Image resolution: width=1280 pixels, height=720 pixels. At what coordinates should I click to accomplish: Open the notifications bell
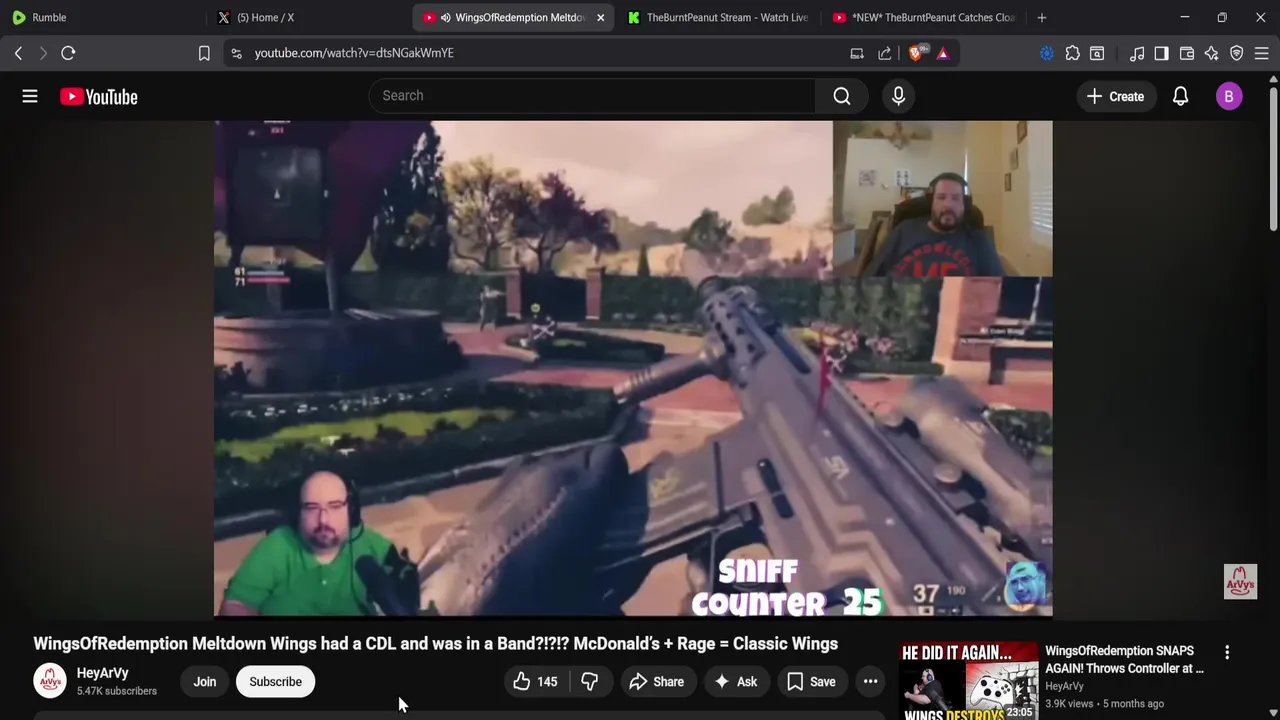1180,96
